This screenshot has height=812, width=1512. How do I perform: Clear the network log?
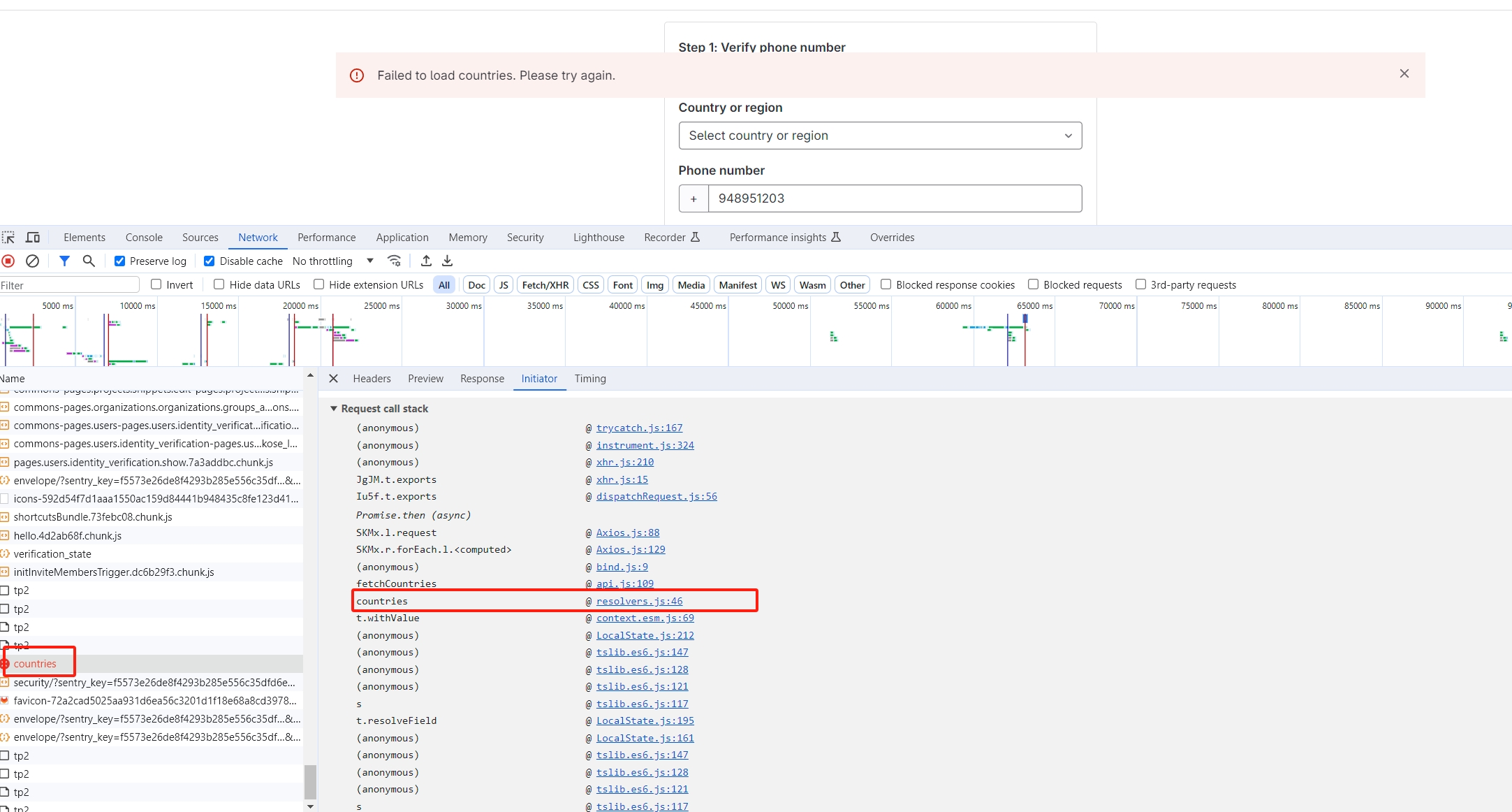[32, 261]
